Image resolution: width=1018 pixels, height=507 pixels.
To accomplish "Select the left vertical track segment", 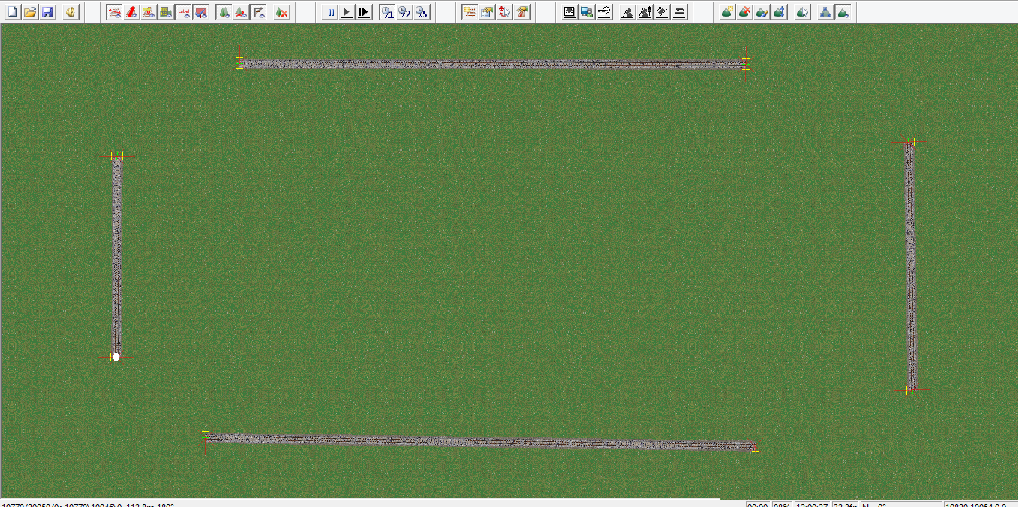I will coord(117,256).
